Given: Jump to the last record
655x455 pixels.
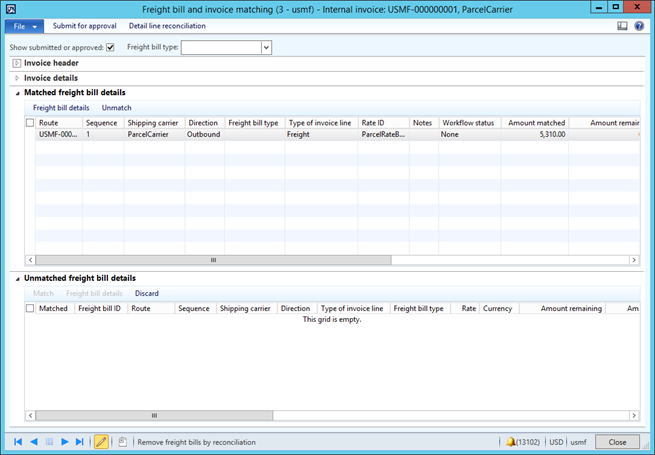Looking at the screenshot, I should 80,441.
